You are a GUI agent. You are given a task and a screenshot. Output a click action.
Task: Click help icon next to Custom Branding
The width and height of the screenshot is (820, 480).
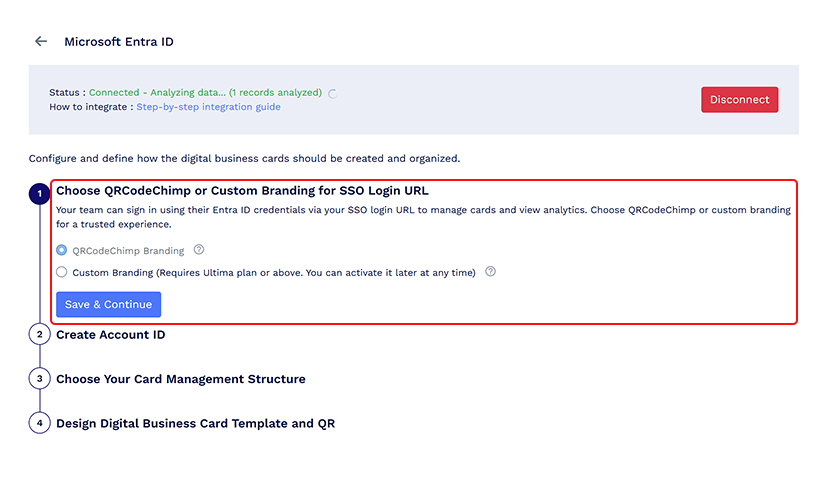click(x=490, y=271)
